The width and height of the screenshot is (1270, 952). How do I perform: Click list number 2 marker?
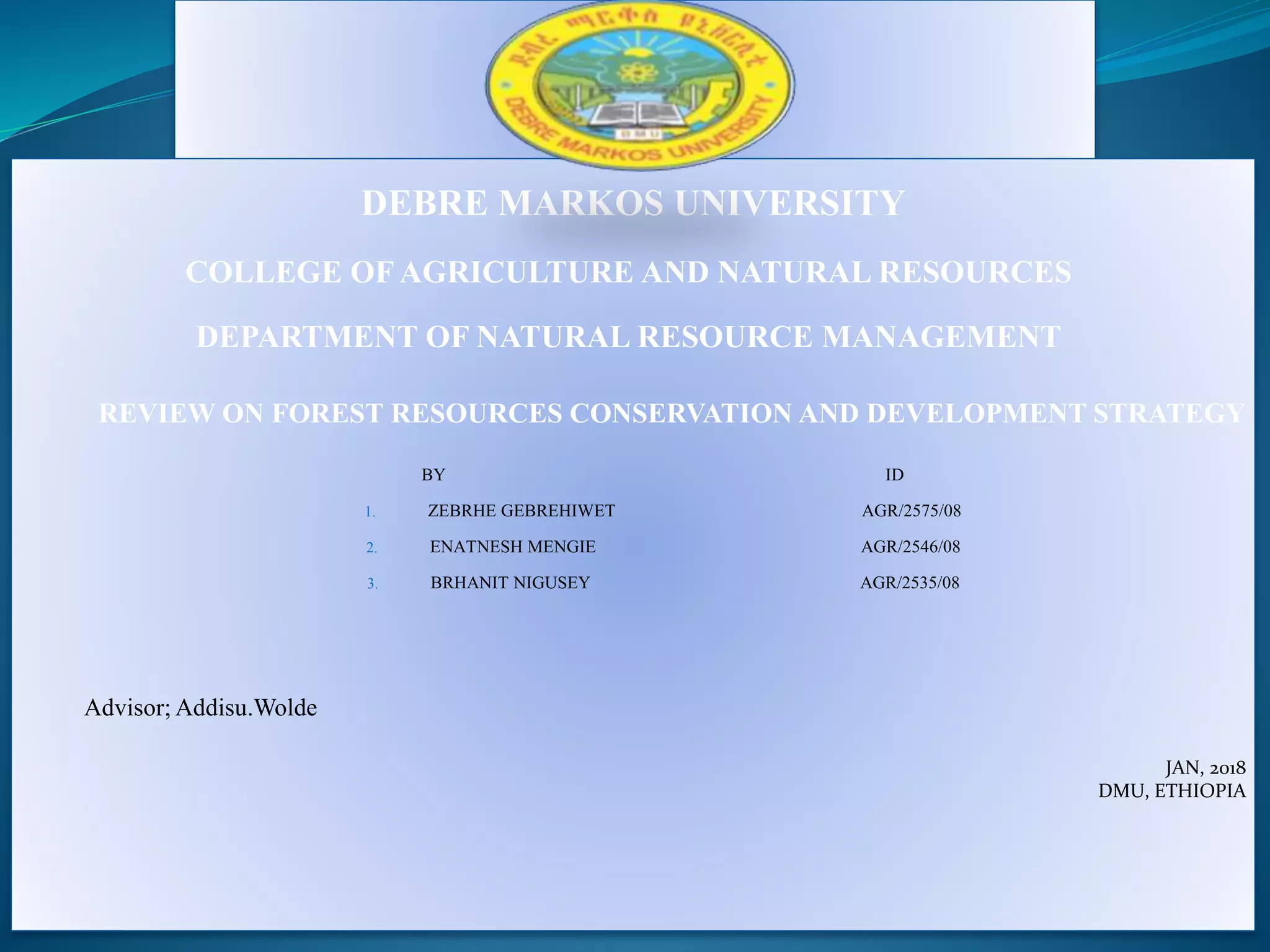(x=371, y=548)
